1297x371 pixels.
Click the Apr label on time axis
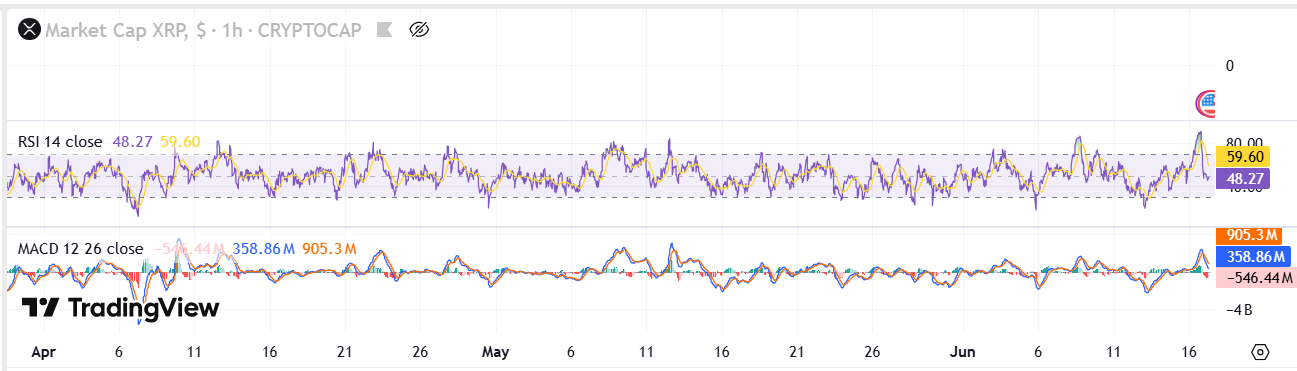click(43, 352)
